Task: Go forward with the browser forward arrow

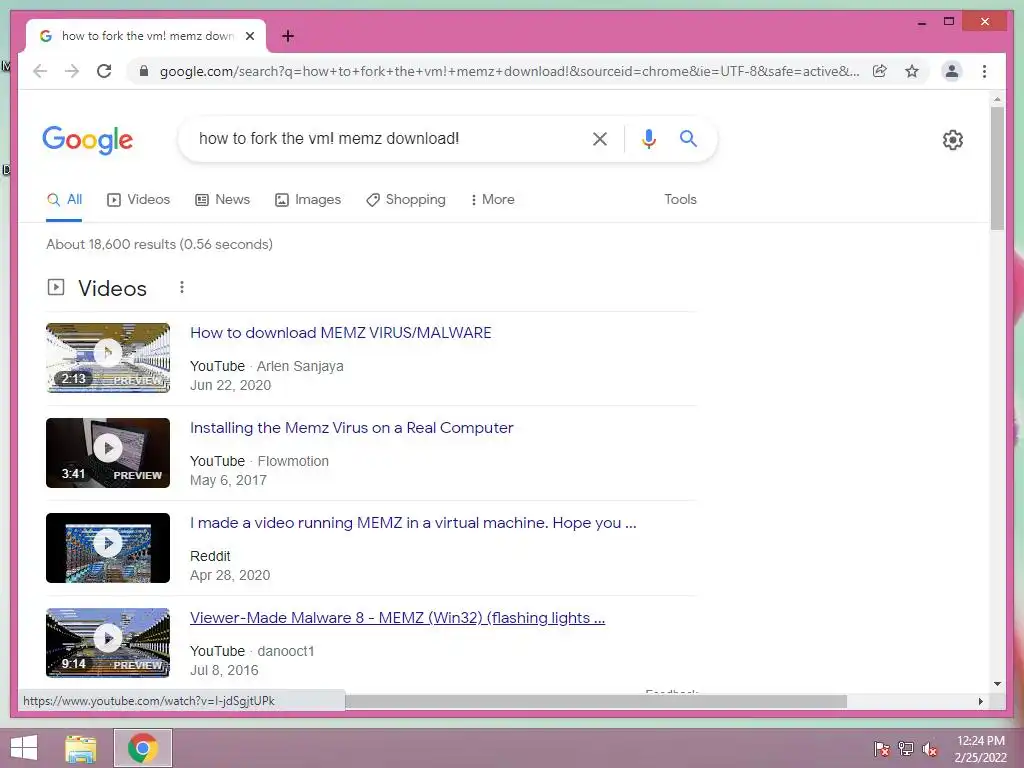Action: 72,71
